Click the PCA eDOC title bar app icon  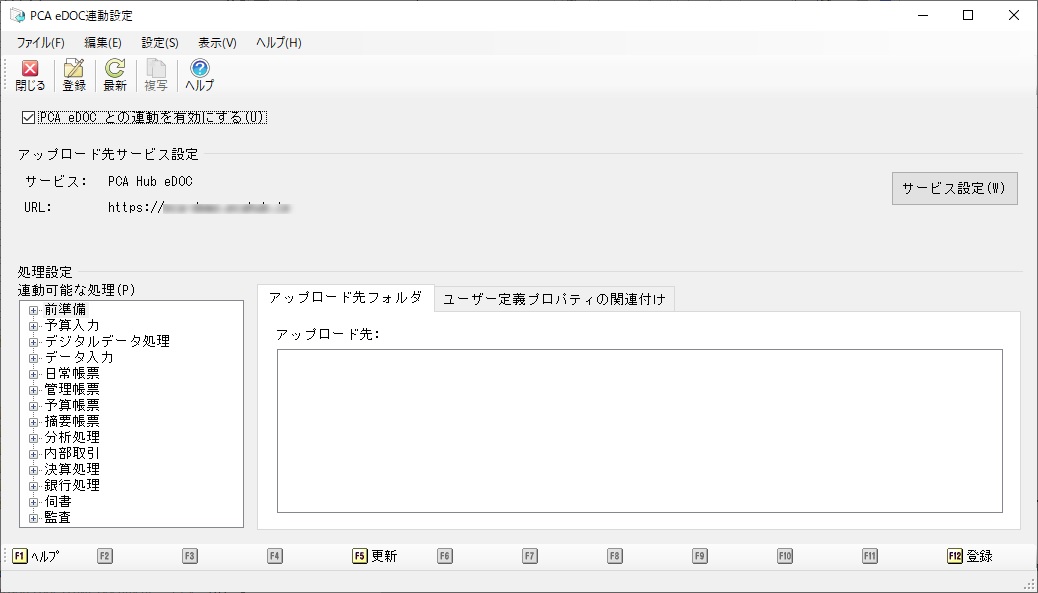point(16,16)
